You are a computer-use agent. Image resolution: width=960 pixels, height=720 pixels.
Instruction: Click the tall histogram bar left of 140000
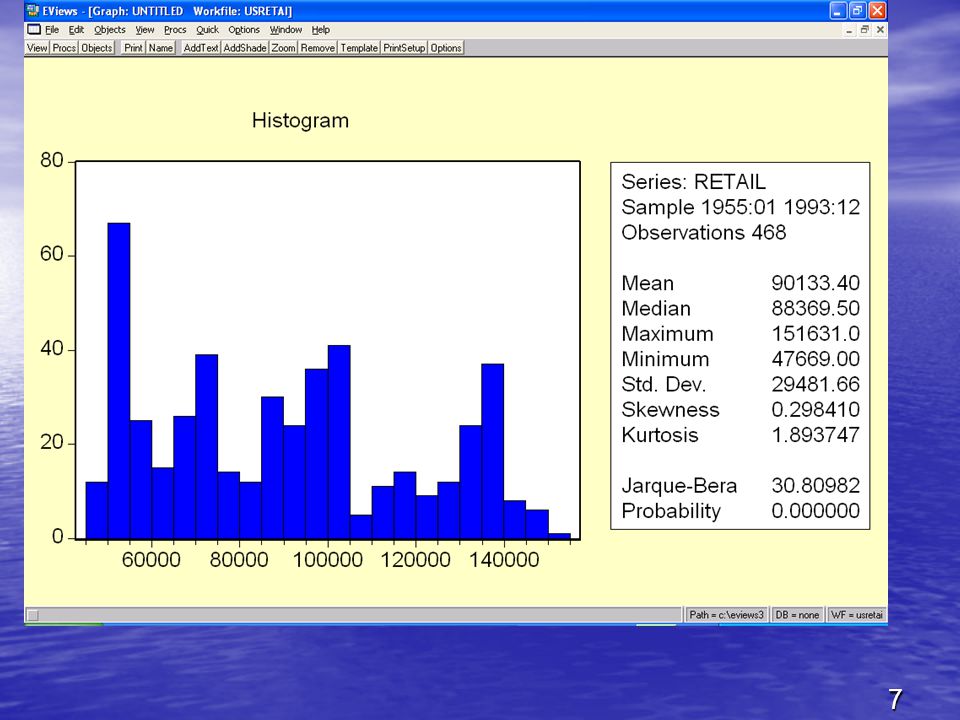[x=493, y=451]
